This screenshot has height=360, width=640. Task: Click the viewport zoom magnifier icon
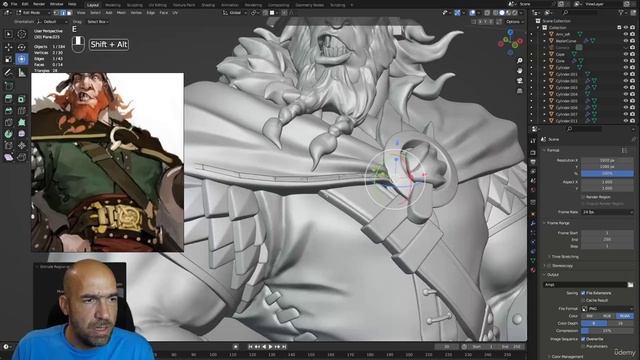pyautogui.click(x=520, y=60)
